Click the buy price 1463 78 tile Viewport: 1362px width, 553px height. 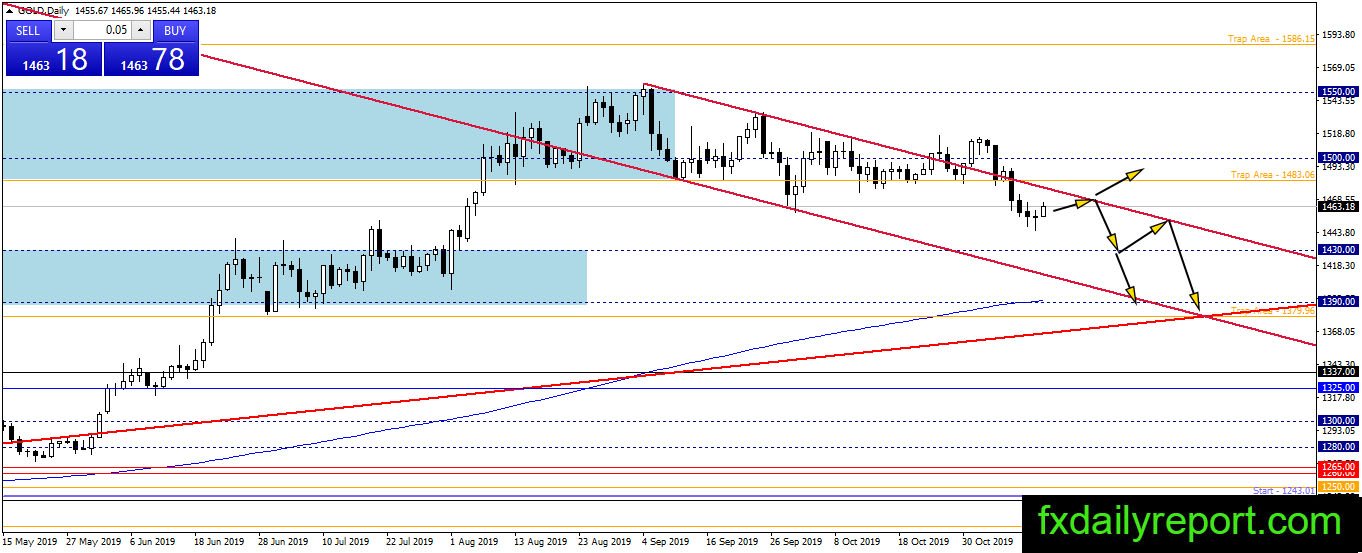[x=151, y=59]
